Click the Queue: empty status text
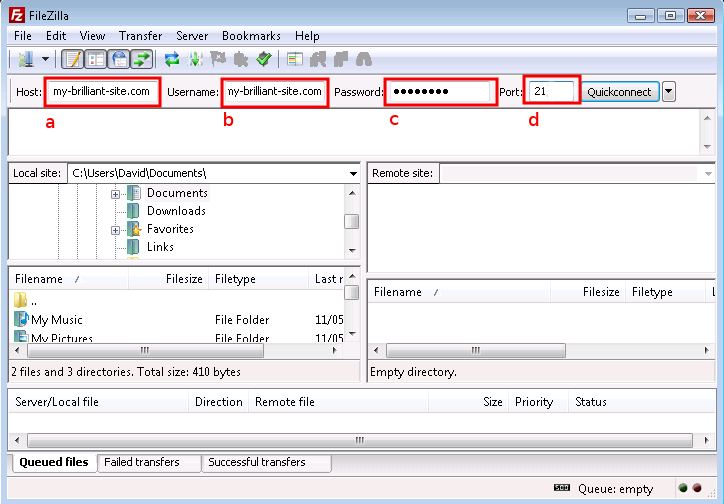The image size is (724, 504). click(x=615, y=489)
